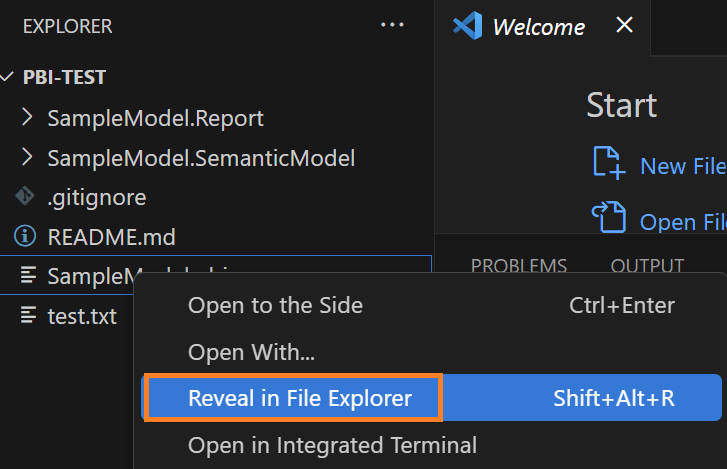Screen dimensions: 727x469
Task: Click the README.md info icon
Action: [x=25, y=237]
